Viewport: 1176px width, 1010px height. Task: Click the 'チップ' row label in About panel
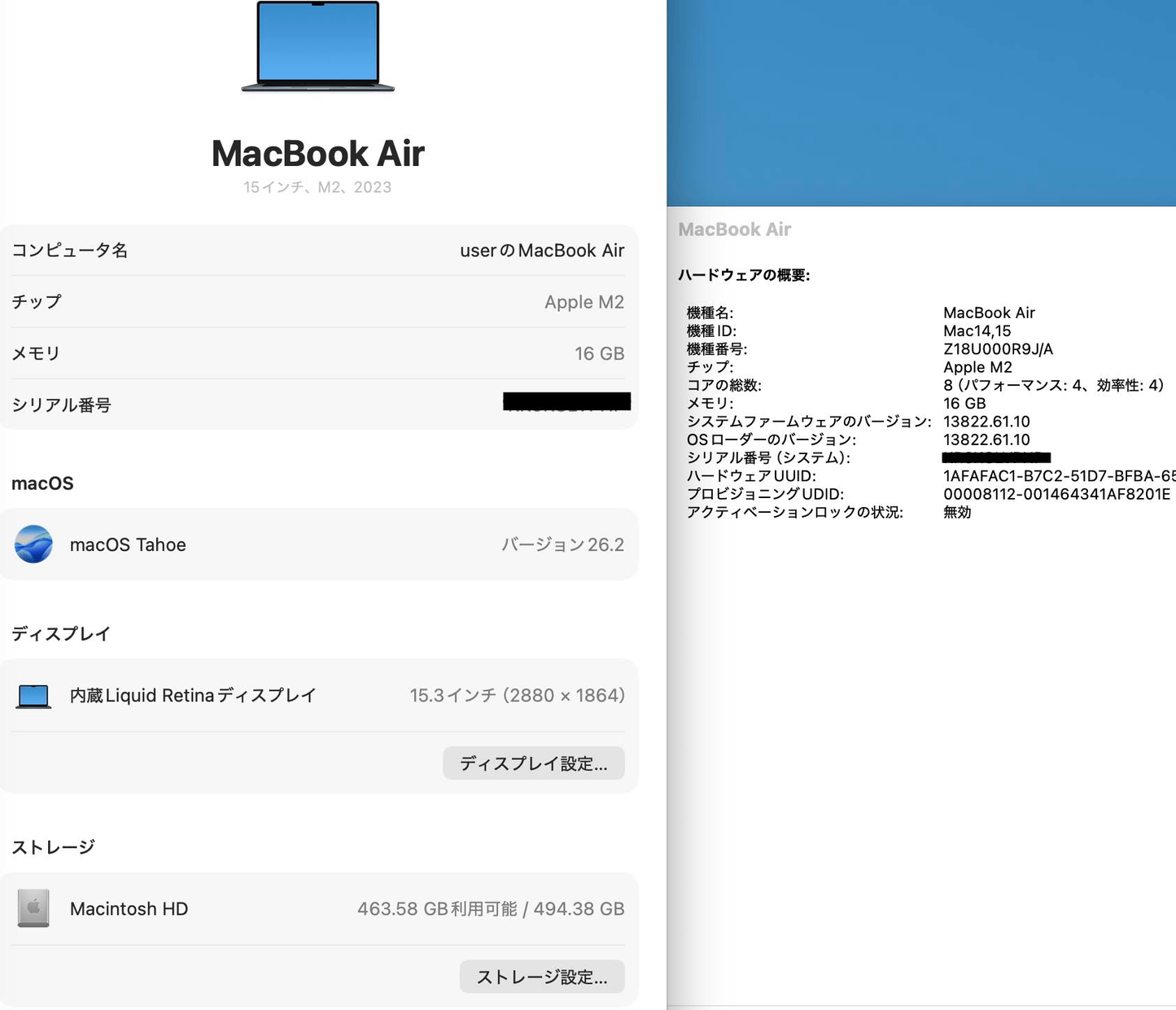pyautogui.click(x=37, y=302)
